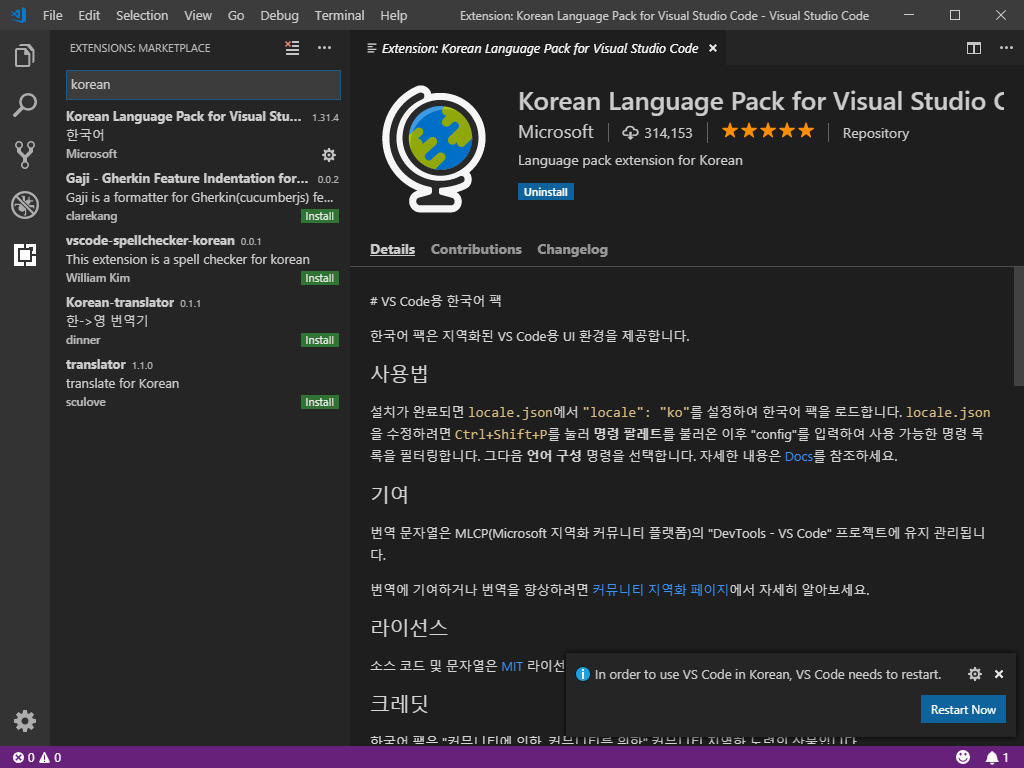Viewport: 1024px width, 768px height.
Task: Click the Microsoft publisher link
Action: click(x=556, y=132)
